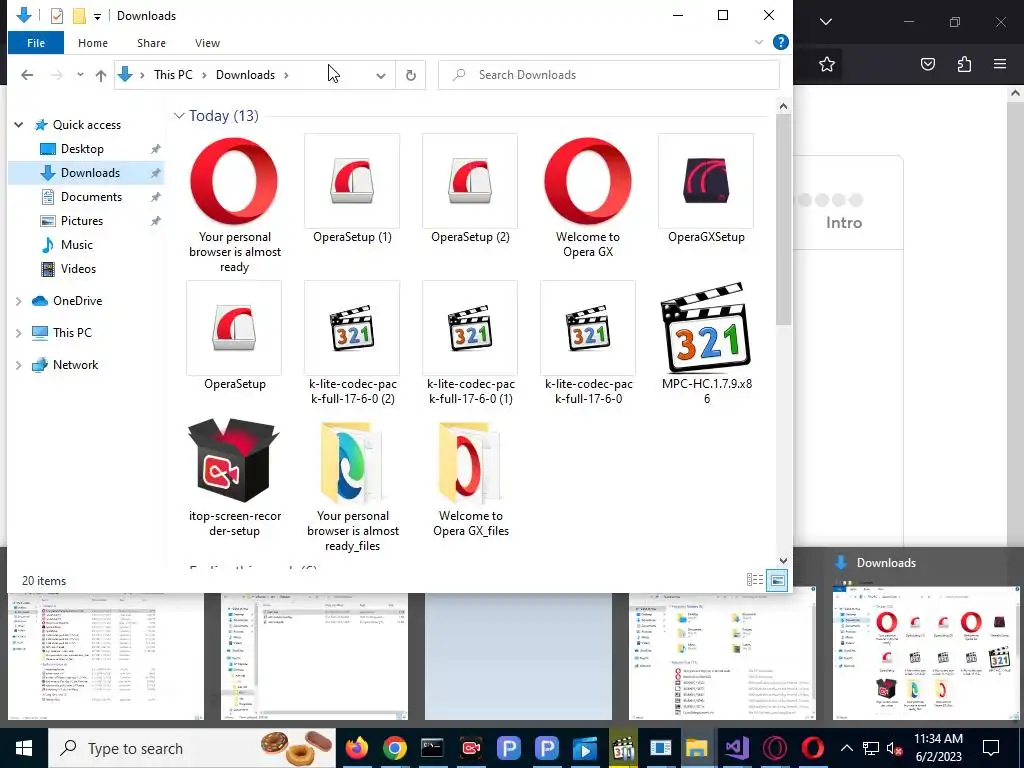Expand the OneDrive tree node
This screenshot has width=1024, height=768.
(x=19, y=301)
